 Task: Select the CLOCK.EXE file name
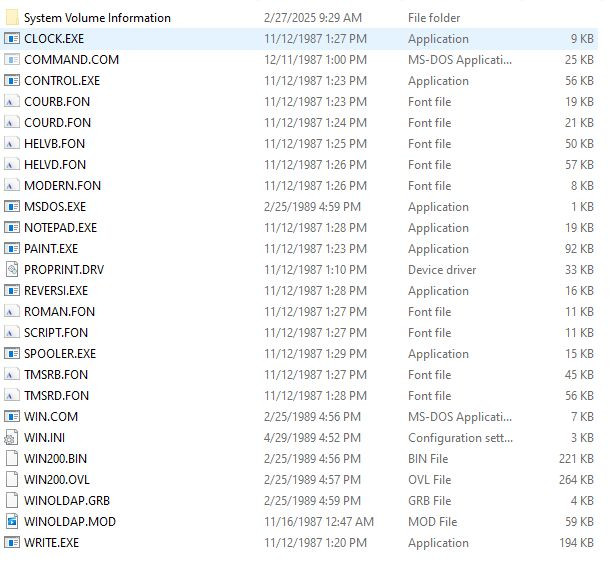[x=54, y=39]
